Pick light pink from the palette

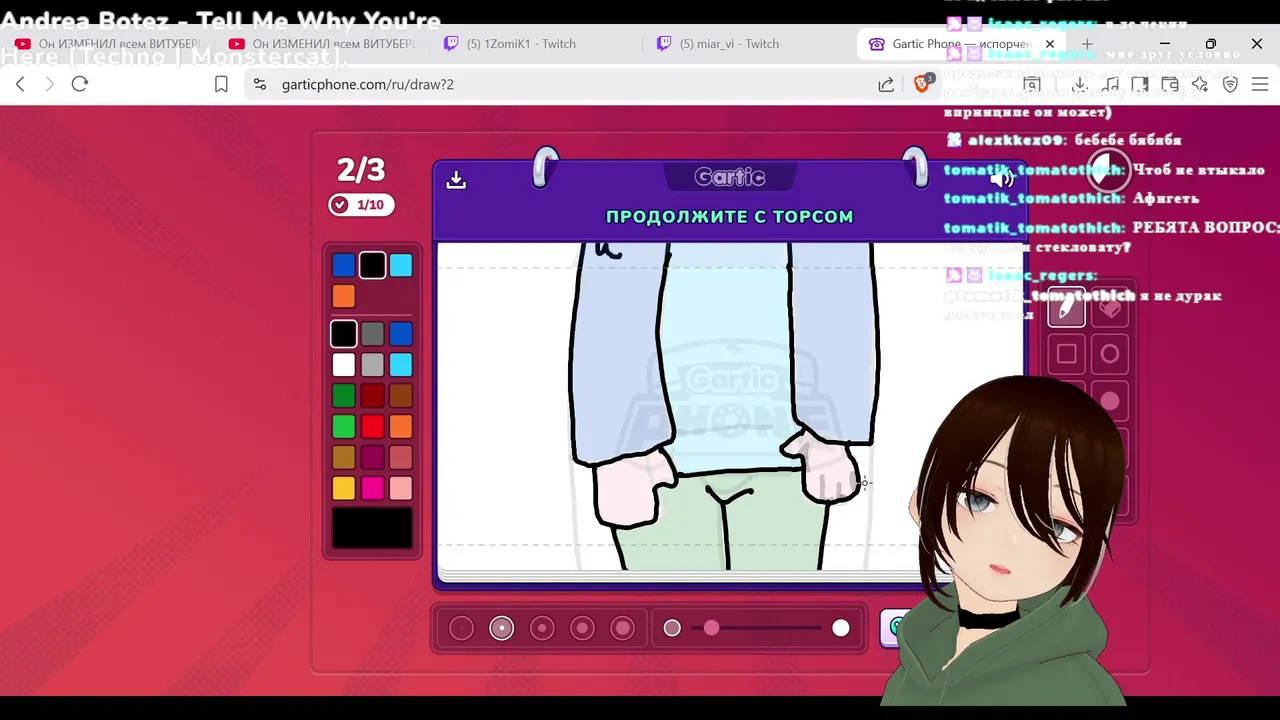[401, 488]
